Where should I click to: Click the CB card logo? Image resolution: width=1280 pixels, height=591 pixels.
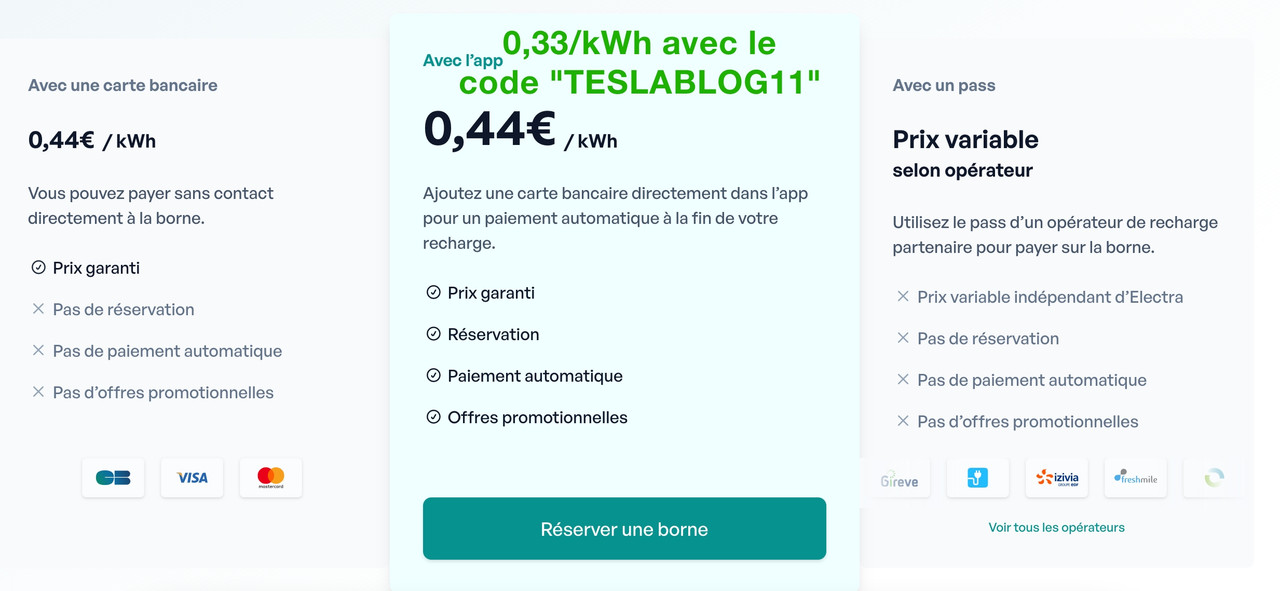(113, 478)
